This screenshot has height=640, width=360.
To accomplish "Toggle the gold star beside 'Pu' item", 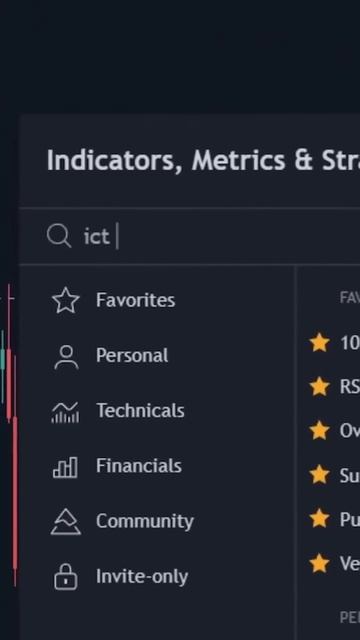I will tap(320, 519).
